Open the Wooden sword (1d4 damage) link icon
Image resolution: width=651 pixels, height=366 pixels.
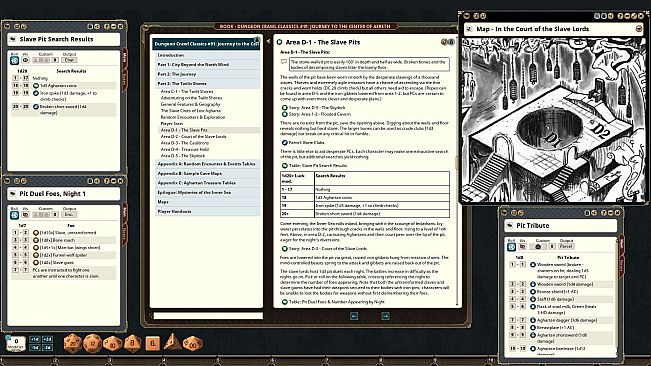tap(533, 284)
